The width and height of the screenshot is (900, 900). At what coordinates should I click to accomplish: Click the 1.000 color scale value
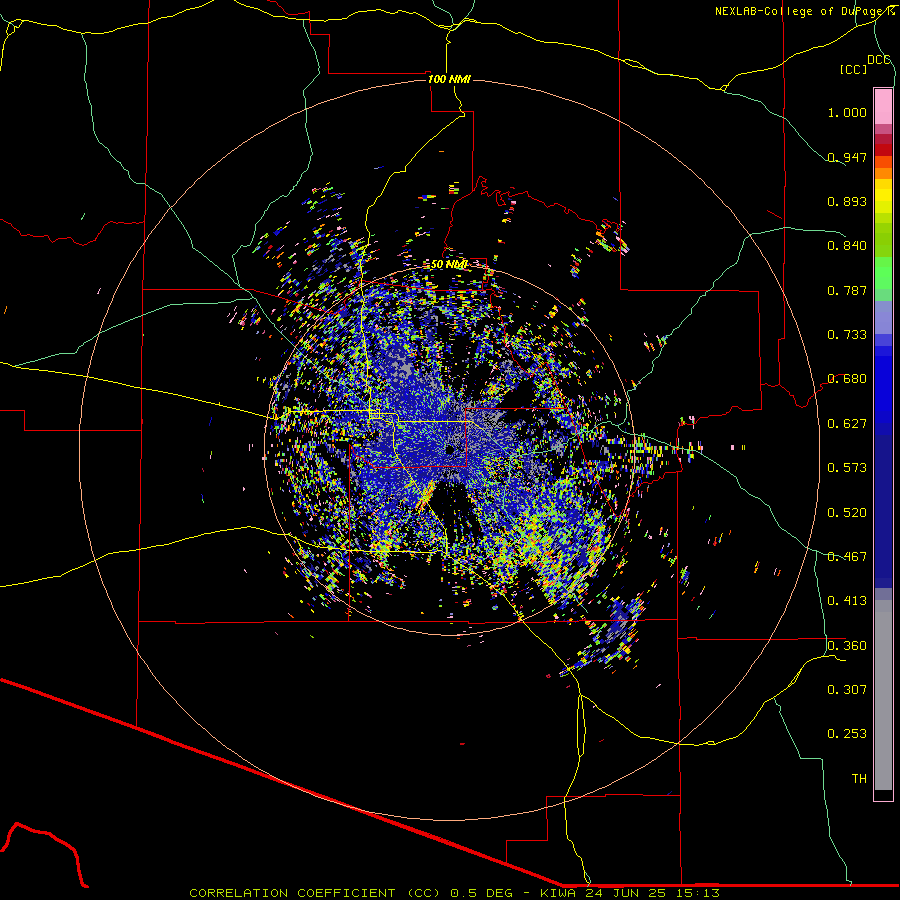tap(847, 112)
